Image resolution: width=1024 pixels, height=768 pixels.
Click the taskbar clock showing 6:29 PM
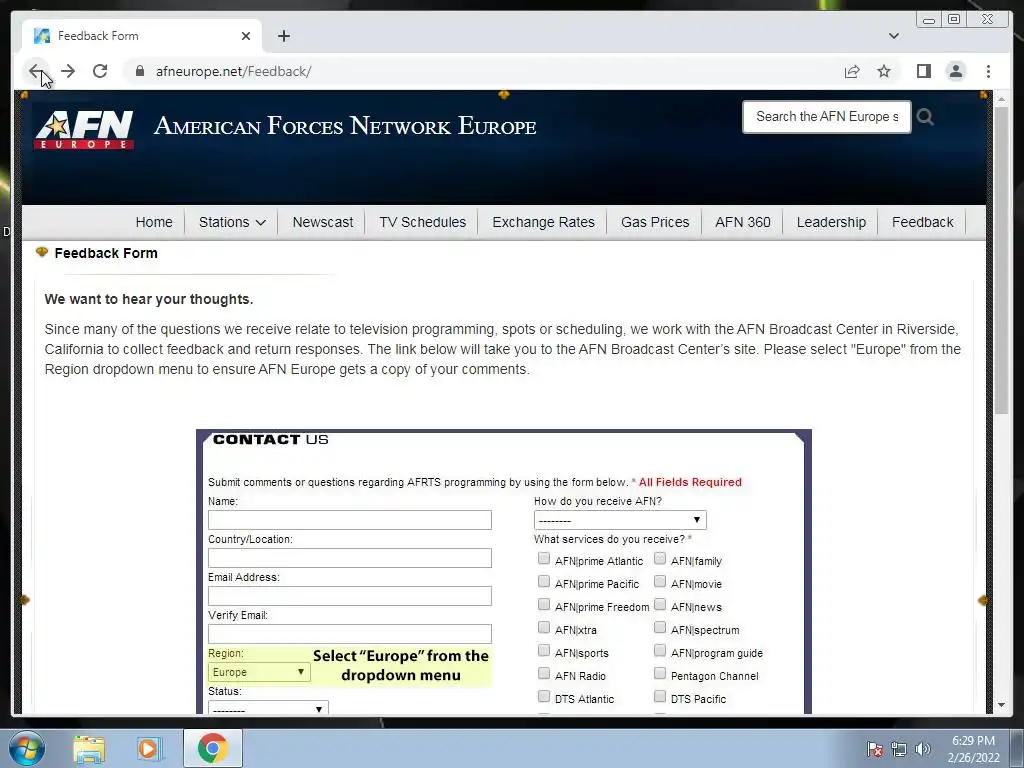pyautogui.click(x=973, y=748)
